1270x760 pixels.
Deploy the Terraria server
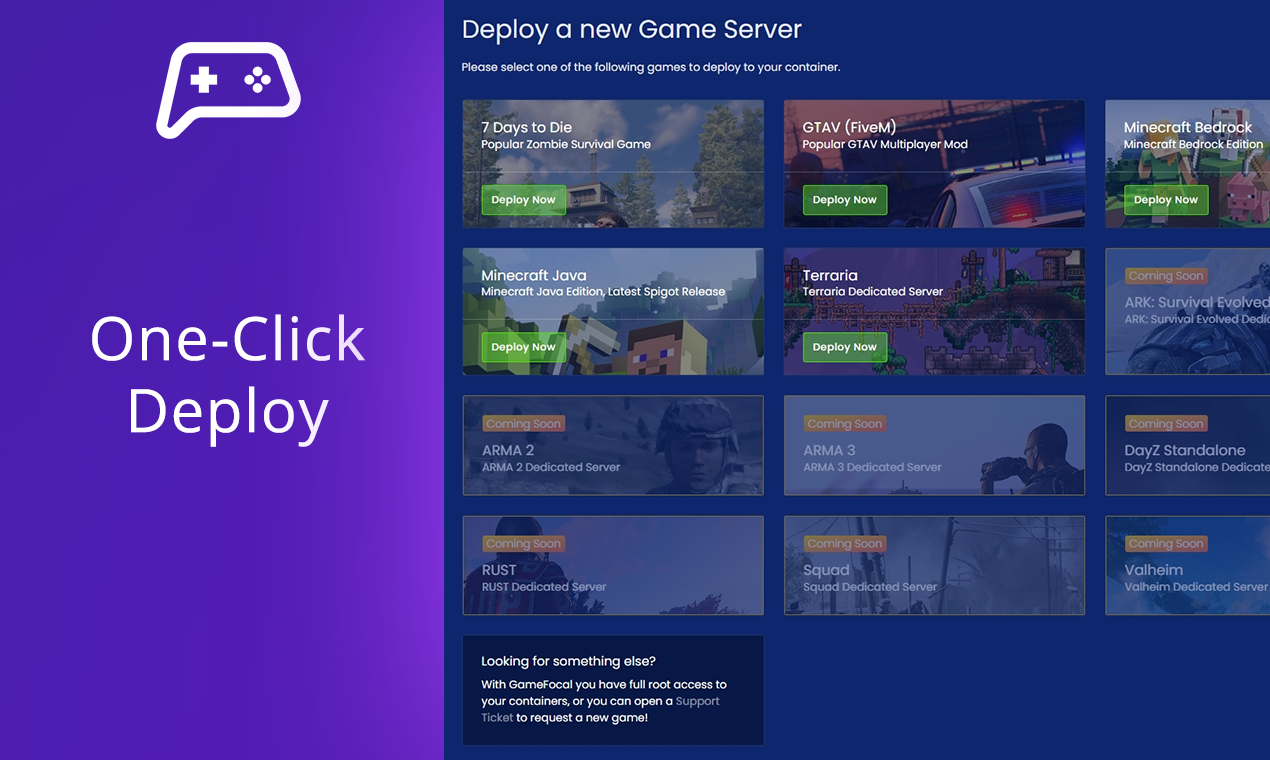845,347
